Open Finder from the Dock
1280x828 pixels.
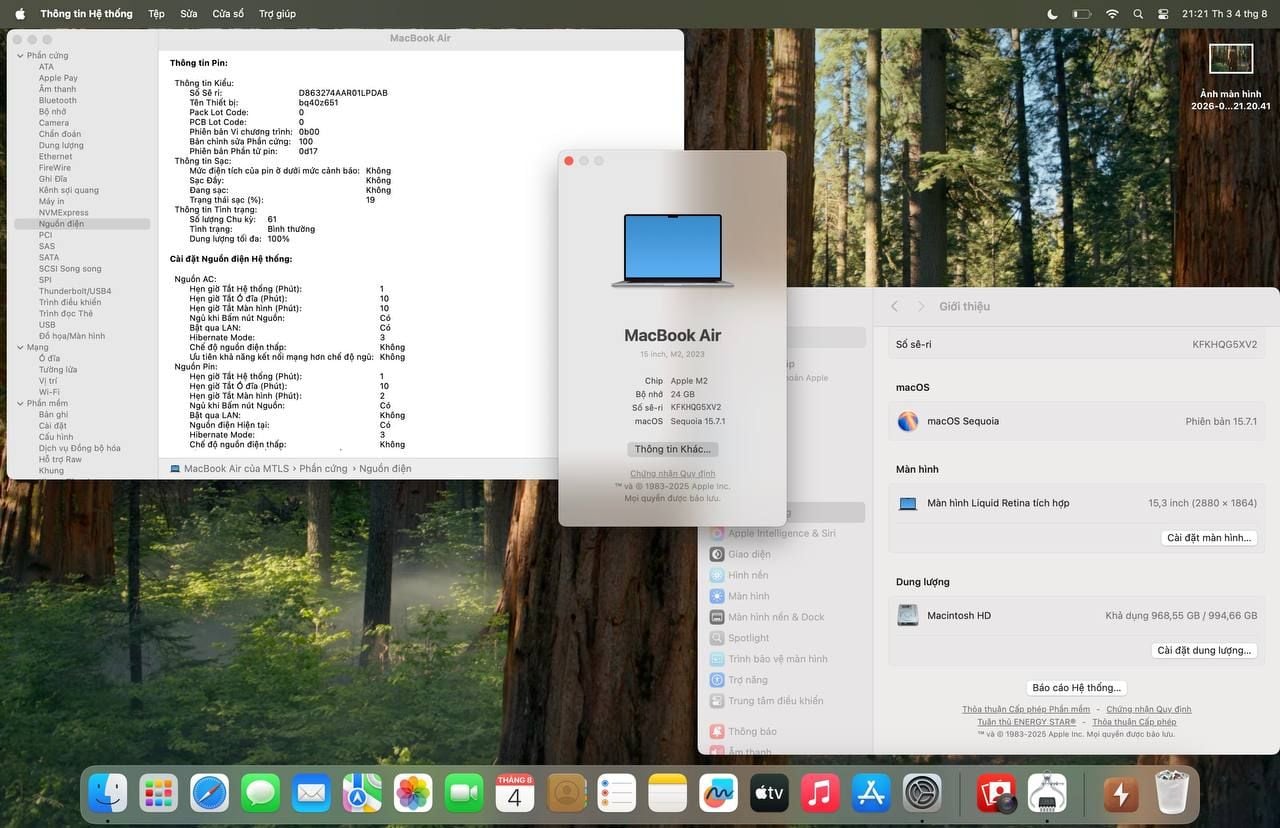tap(108, 794)
